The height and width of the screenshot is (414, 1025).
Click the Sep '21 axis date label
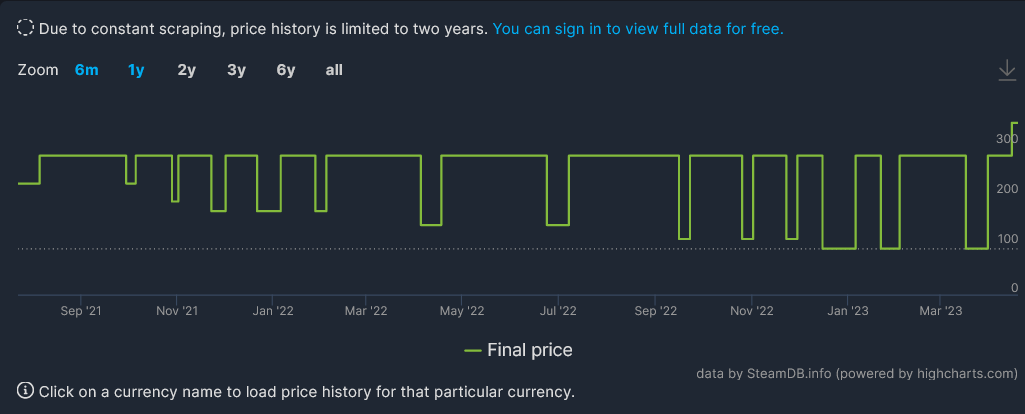(x=81, y=312)
